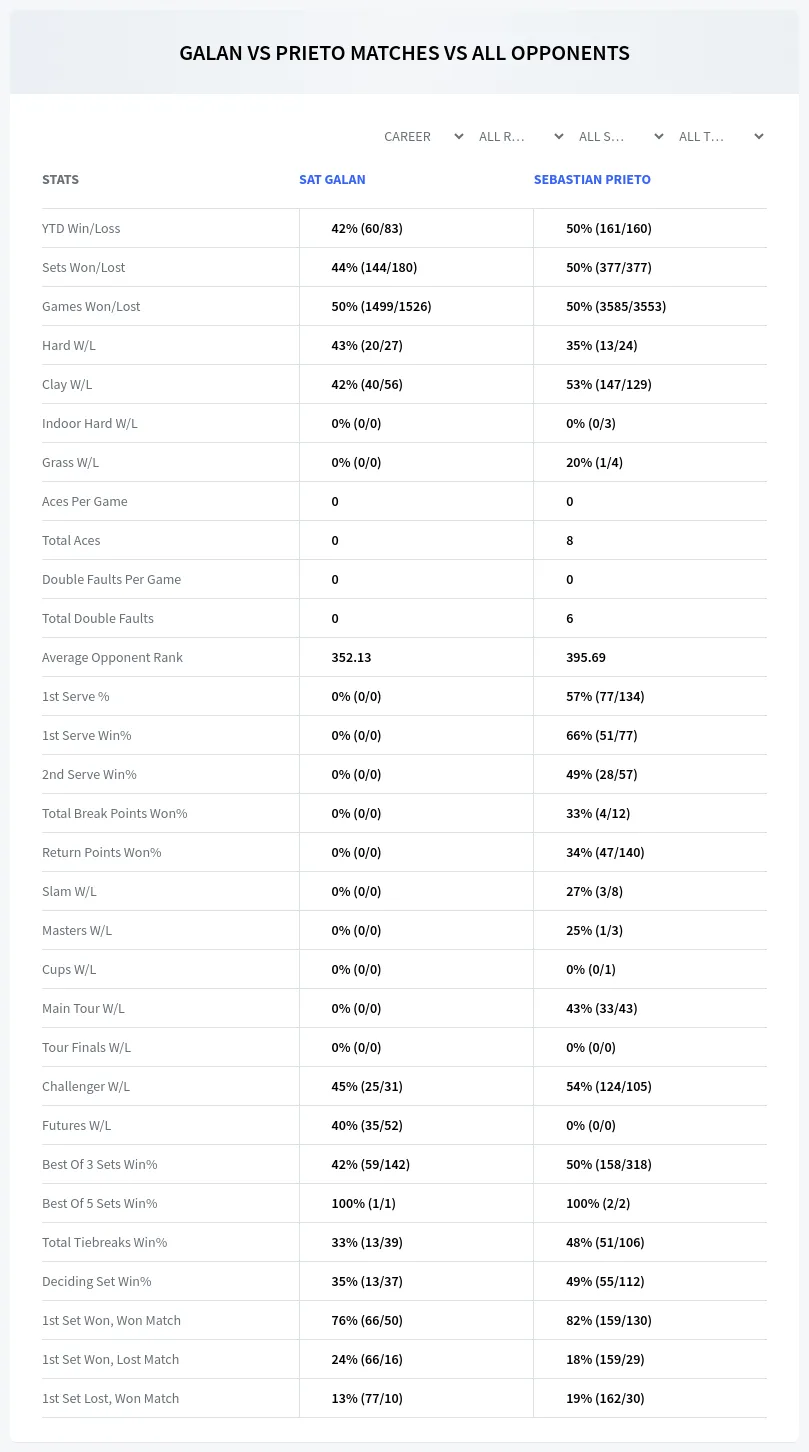Viewport: 809px width, 1452px height.
Task: Click Galan's Futures W/L value 40% (35/52)
Action: [367, 1125]
